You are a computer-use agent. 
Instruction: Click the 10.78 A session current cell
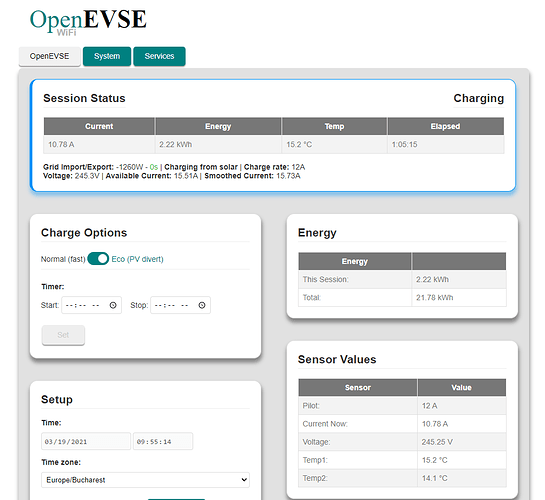pyautogui.click(x=99, y=144)
